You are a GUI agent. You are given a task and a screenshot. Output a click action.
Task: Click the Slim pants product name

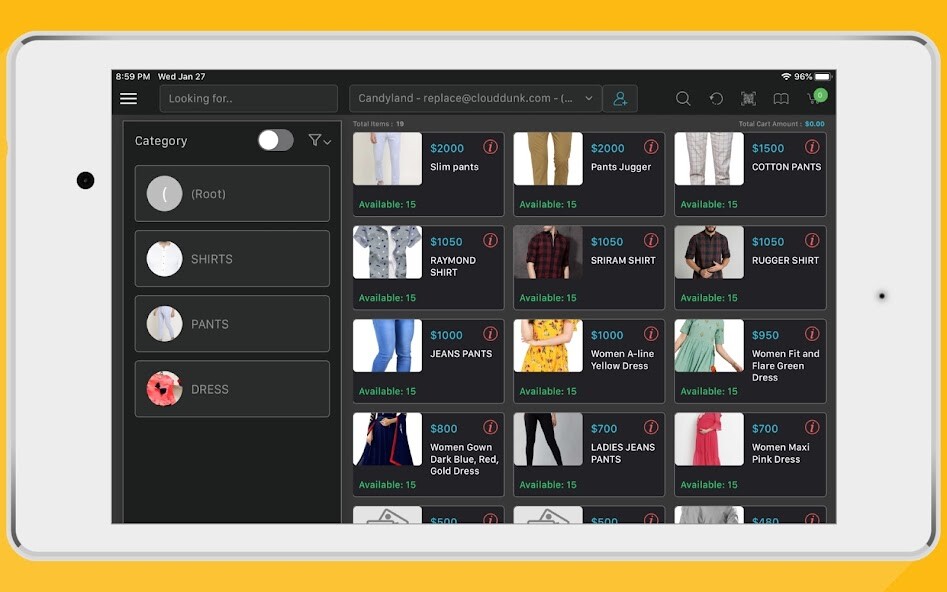coord(454,167)
